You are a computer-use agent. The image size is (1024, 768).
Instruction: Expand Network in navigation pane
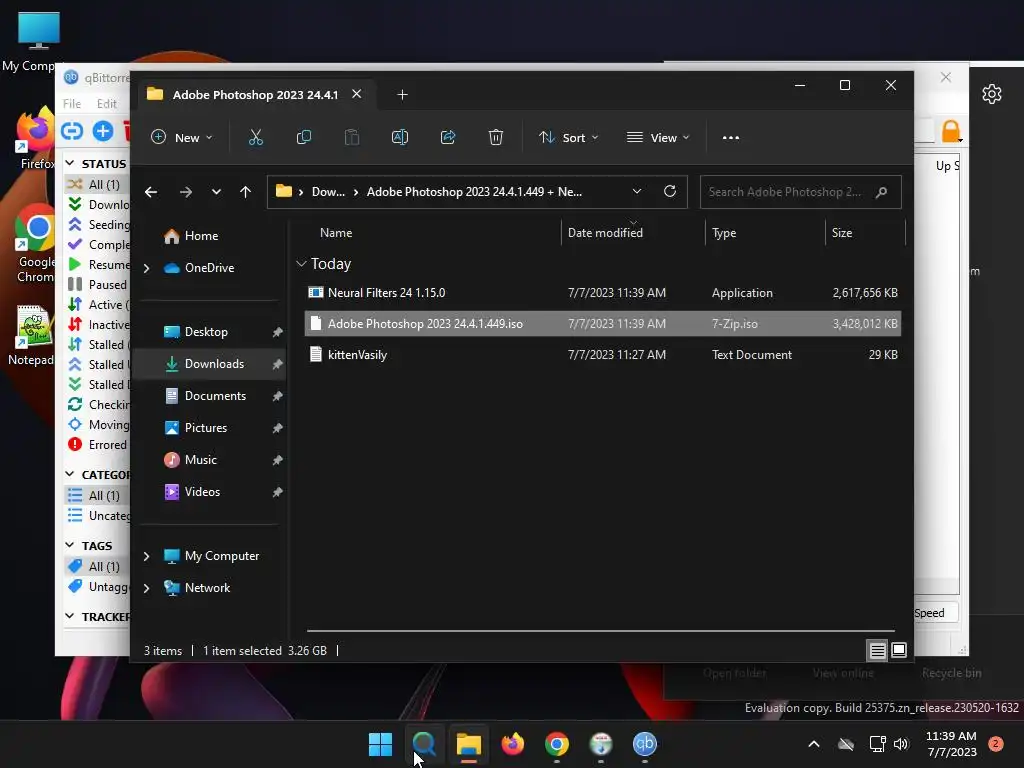(146, 588)
